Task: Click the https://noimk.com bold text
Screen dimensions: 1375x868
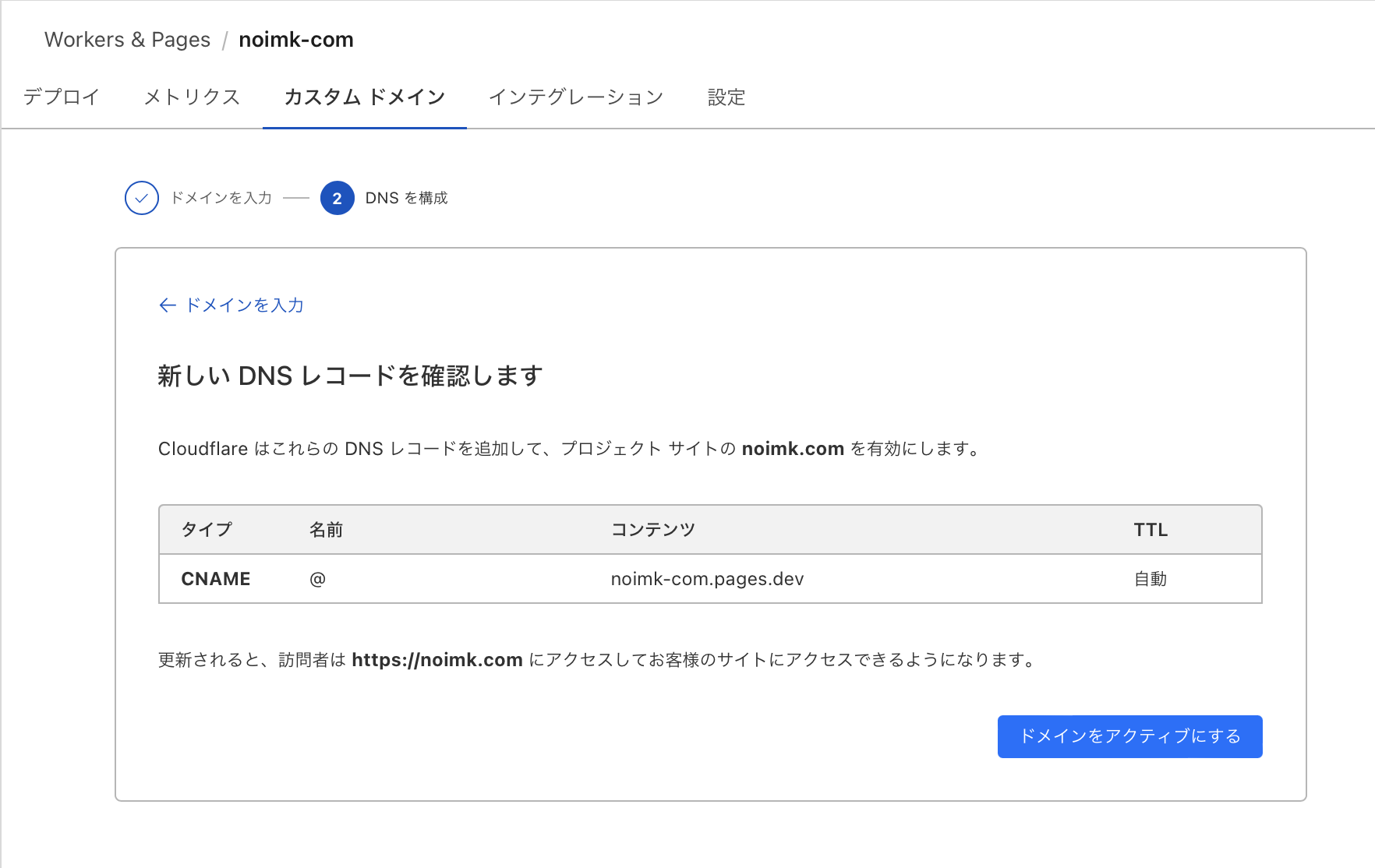Action: click(x=437, y=660)
